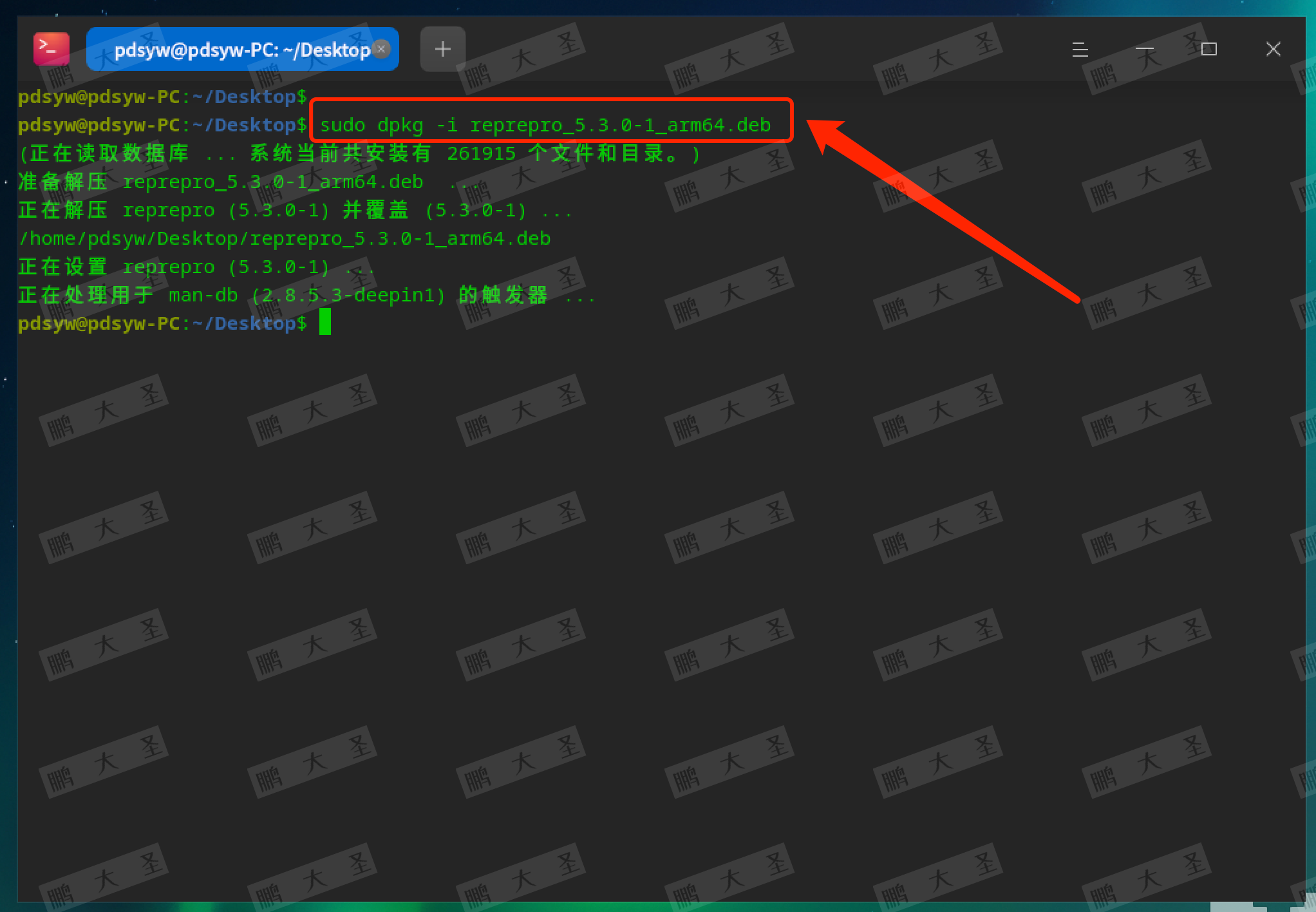Click the green block cursor
Screen dimensions: 1316x912
[x=325, y=322]
